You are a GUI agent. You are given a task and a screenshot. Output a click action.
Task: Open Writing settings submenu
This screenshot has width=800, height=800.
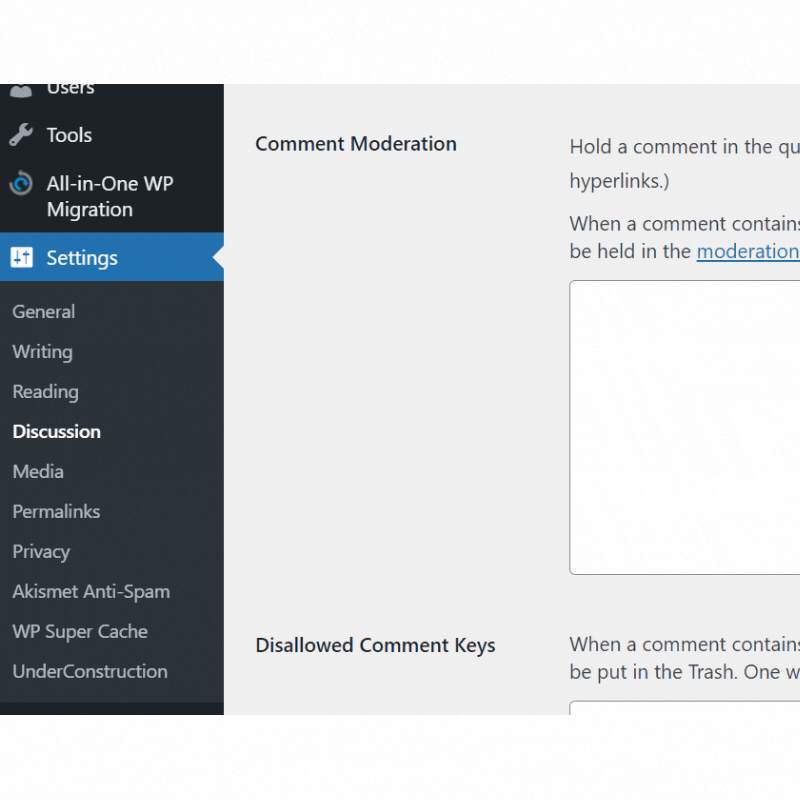coord(42,352)
